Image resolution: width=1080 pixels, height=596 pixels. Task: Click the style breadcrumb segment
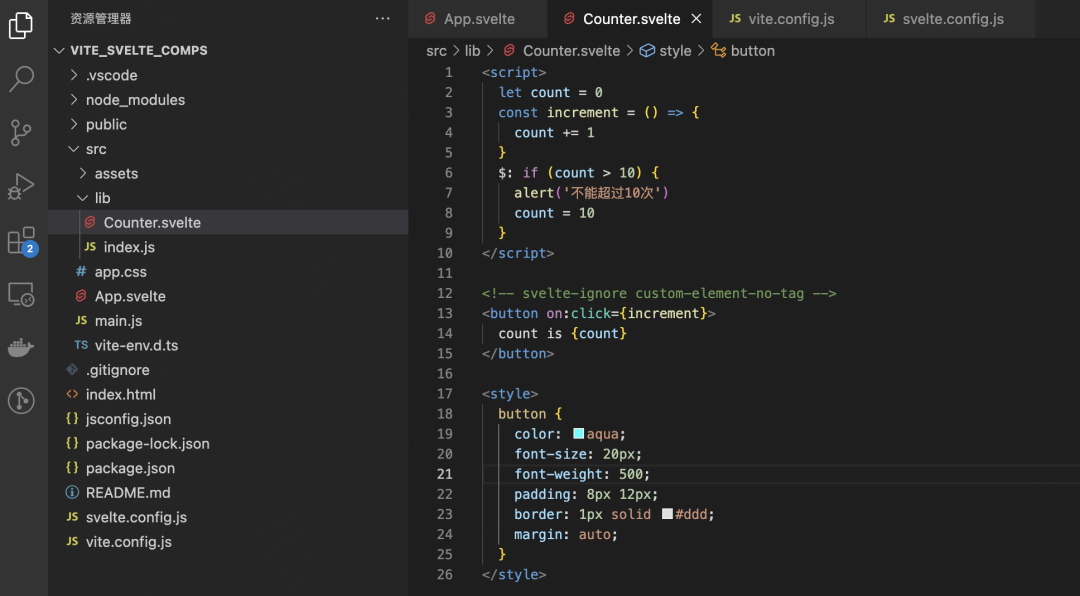coord(665,51)
